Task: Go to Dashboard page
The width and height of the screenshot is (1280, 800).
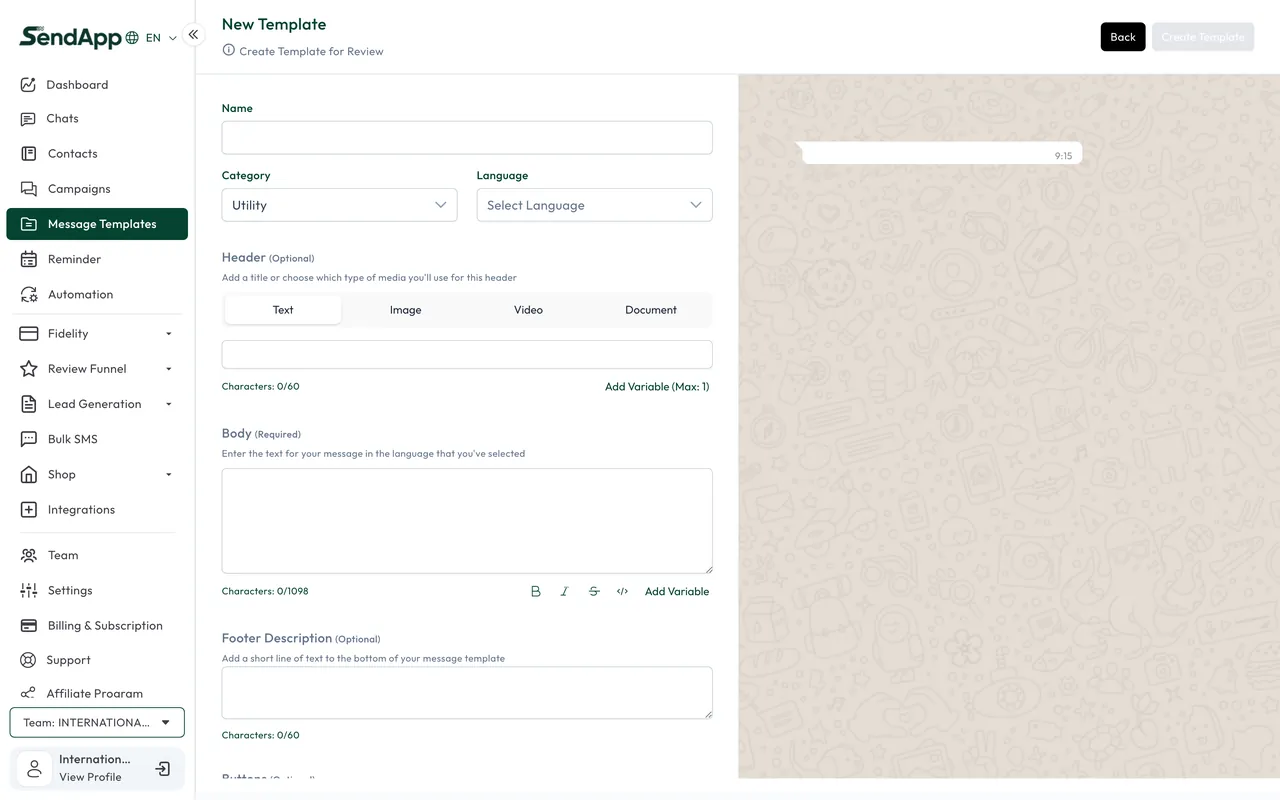Action: (x=77, y=85)
